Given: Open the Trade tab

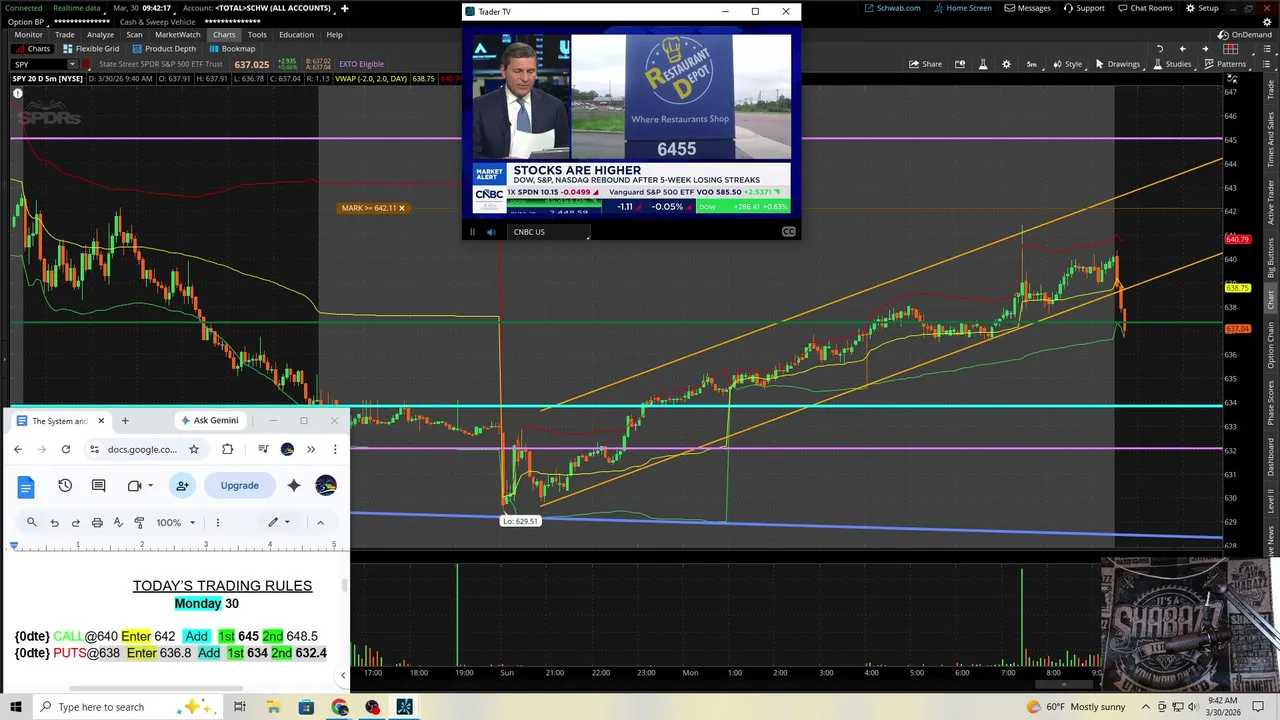Looking at the screenshot, I should point(64,35).
